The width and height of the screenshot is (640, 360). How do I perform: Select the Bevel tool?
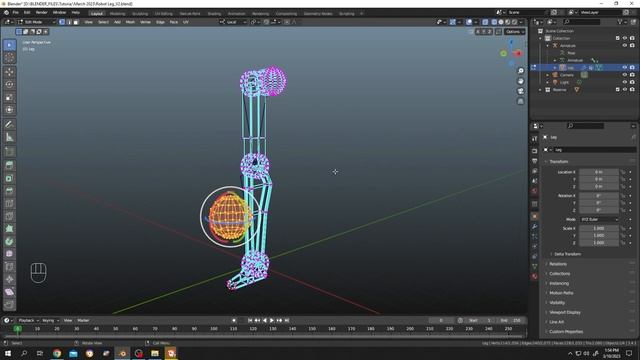[9, 191]
